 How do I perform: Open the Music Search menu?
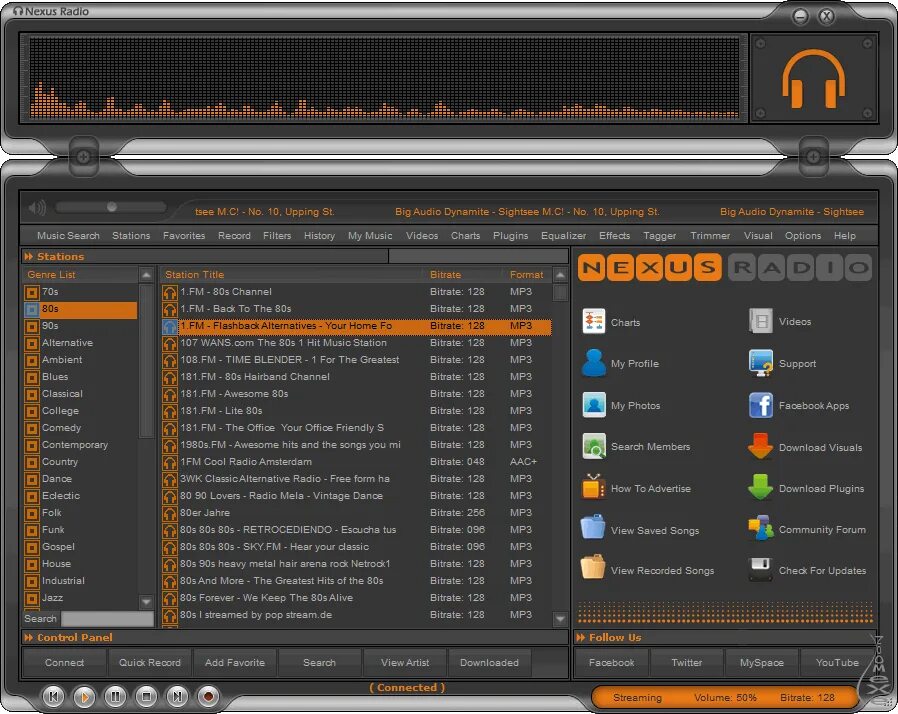68,235
